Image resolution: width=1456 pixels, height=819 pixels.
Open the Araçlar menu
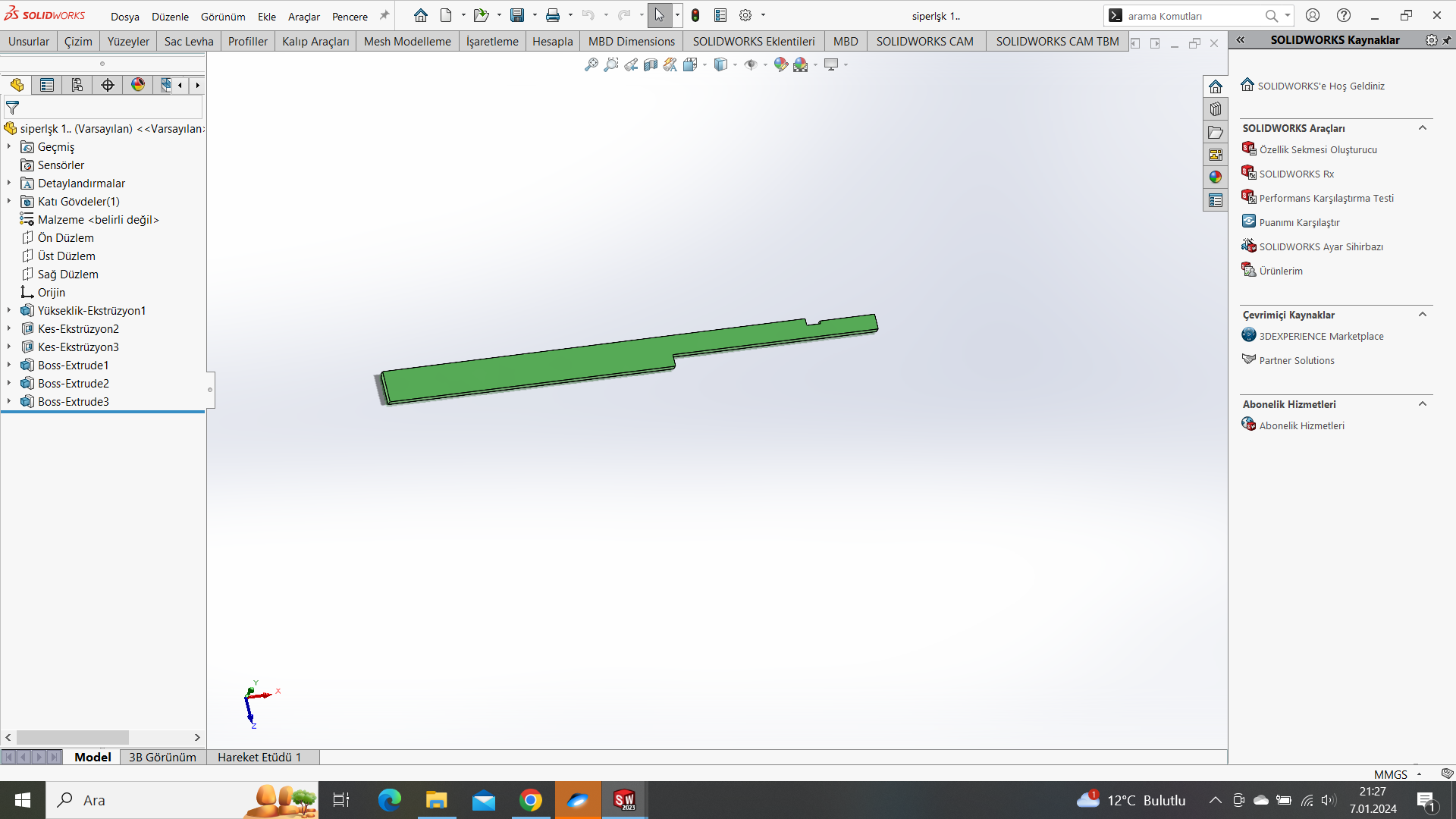click(303, 16)
